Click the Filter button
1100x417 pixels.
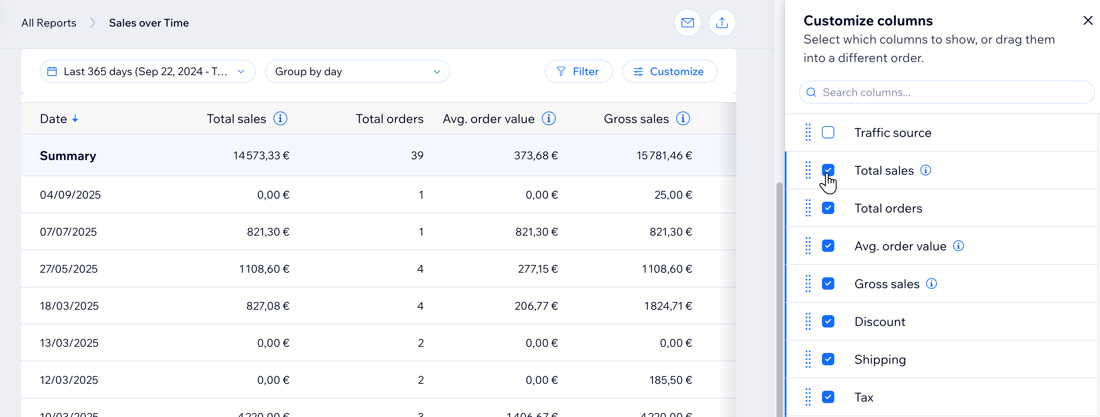(578, 72)
